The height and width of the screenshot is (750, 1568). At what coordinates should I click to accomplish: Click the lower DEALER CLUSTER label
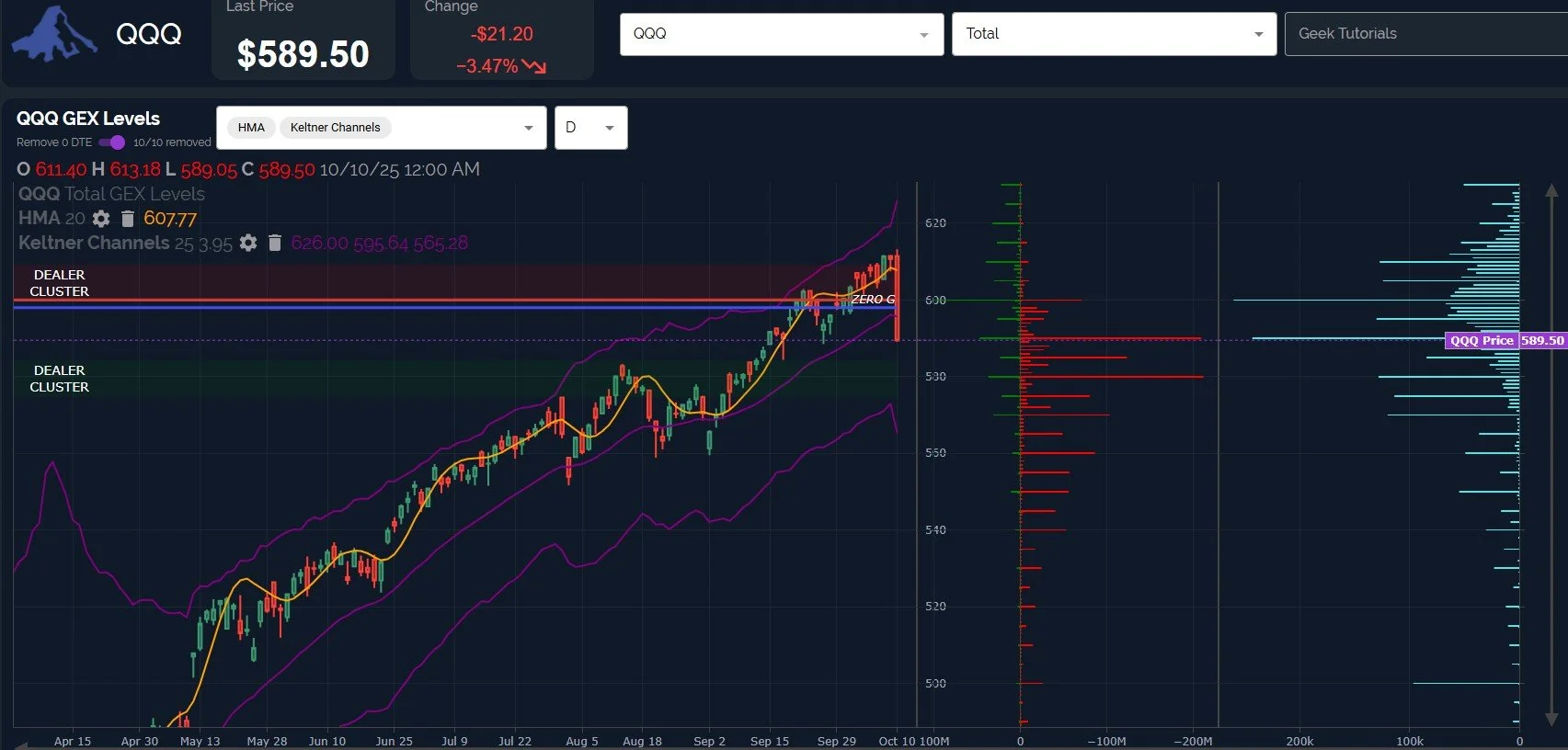click(x=59, y=379)
